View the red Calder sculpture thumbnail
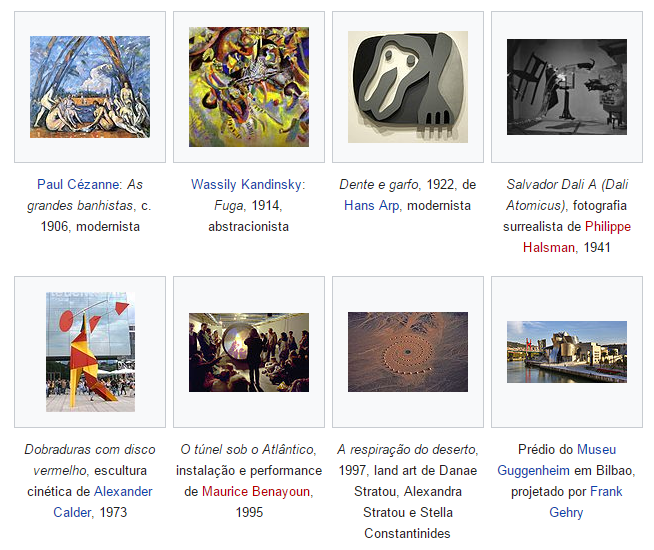Screen dimensions: 654x550 pos(90,352)
